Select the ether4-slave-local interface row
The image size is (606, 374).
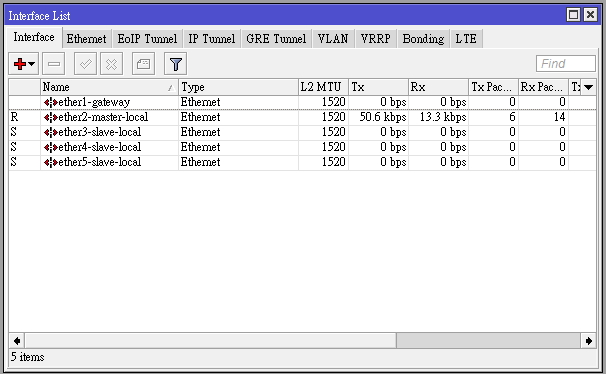tap(302, 147)
